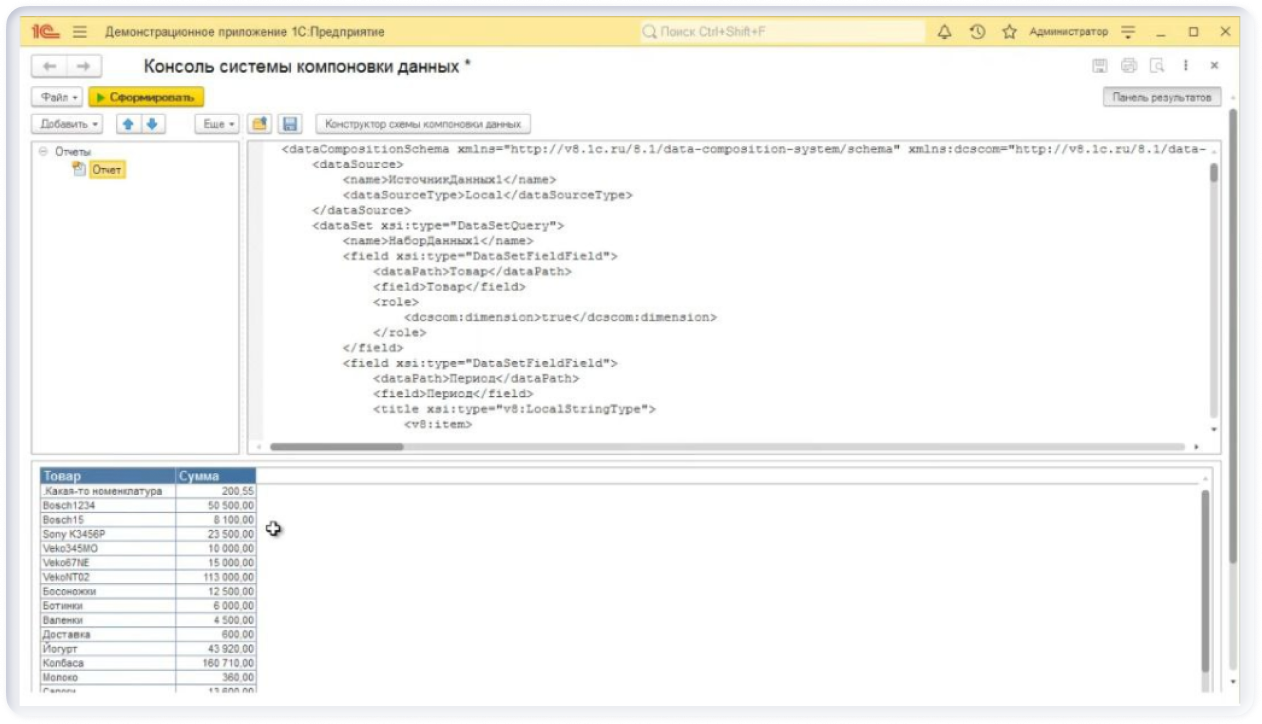Click the printer icon in the form header

pos(1129,66)
